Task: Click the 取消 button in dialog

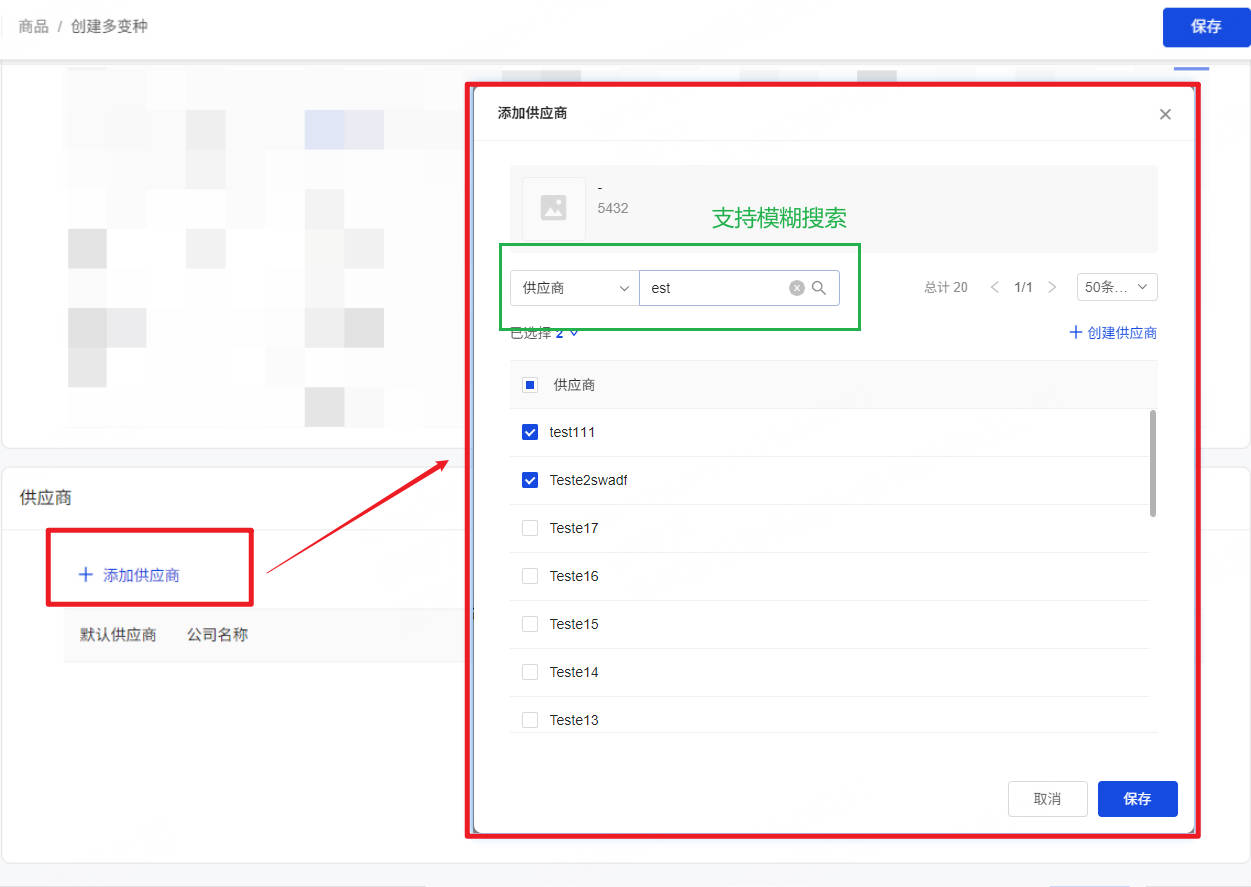Action: [1047, 799]
